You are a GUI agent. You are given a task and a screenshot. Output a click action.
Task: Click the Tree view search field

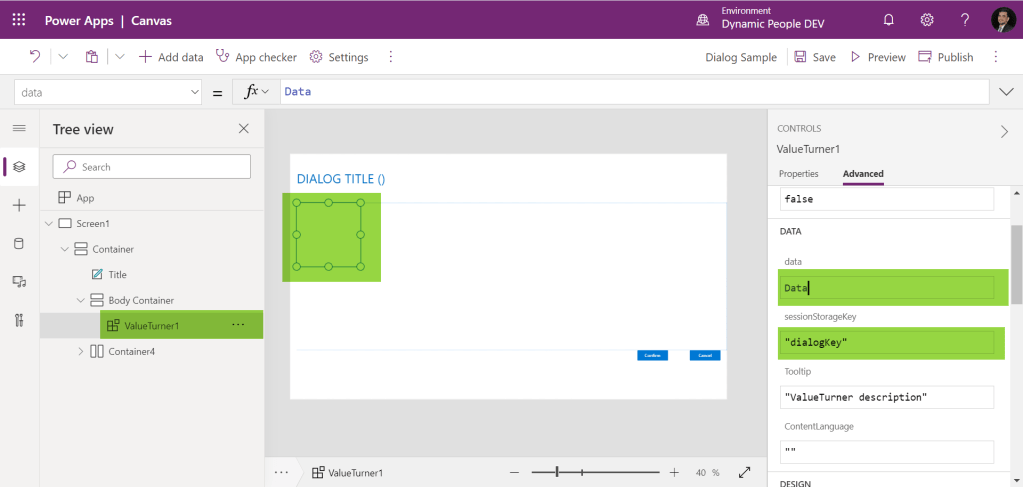(x=152, y=167)
